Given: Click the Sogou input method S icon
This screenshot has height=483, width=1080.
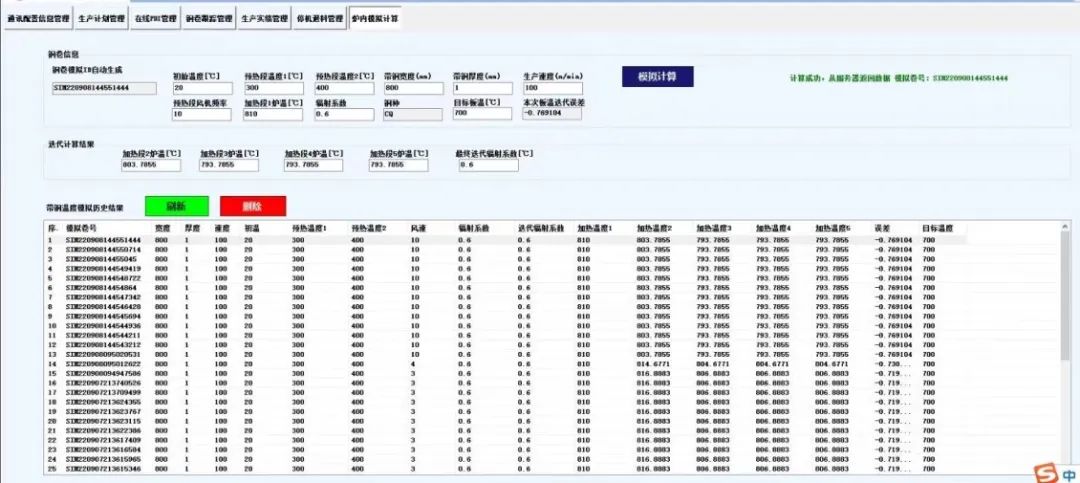Looking at the screenshot, I should tap(1046, 473).
